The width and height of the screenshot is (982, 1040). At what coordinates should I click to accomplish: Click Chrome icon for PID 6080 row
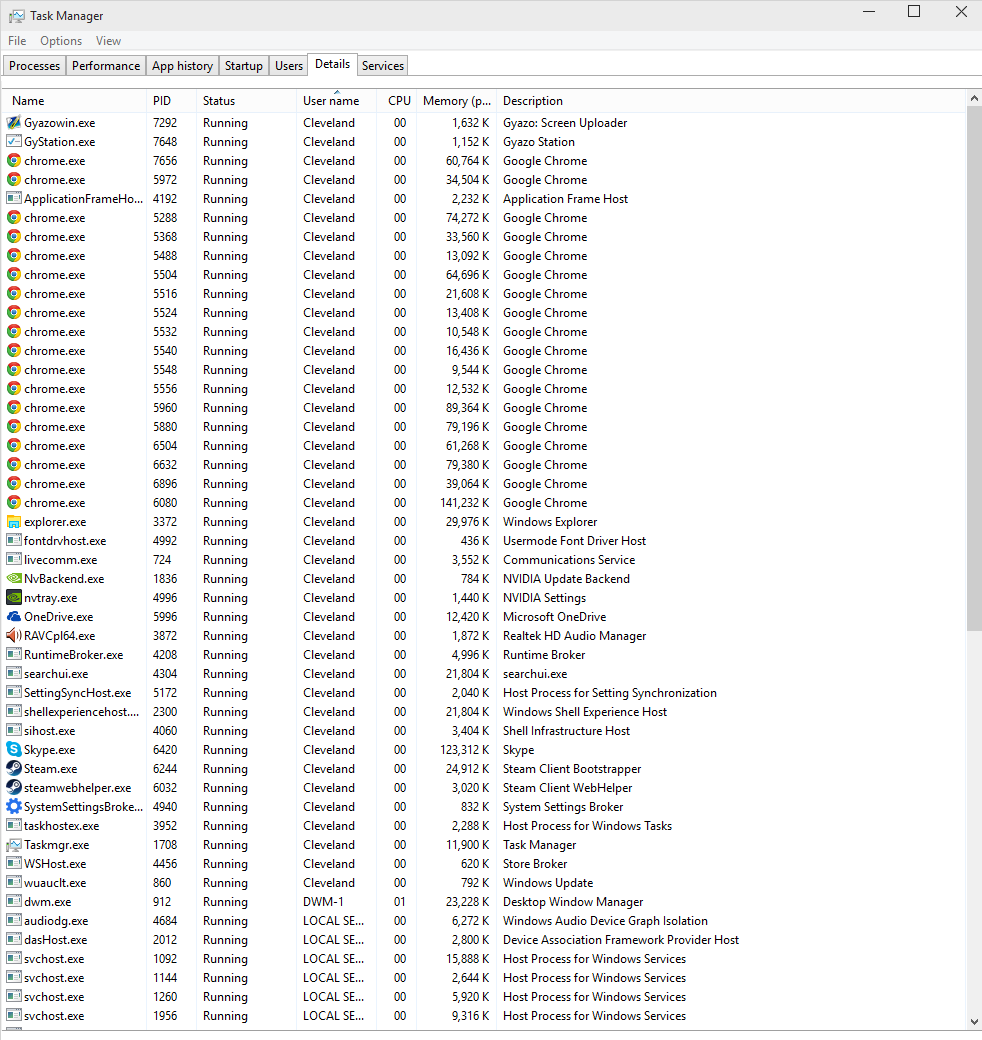point(14,503)
